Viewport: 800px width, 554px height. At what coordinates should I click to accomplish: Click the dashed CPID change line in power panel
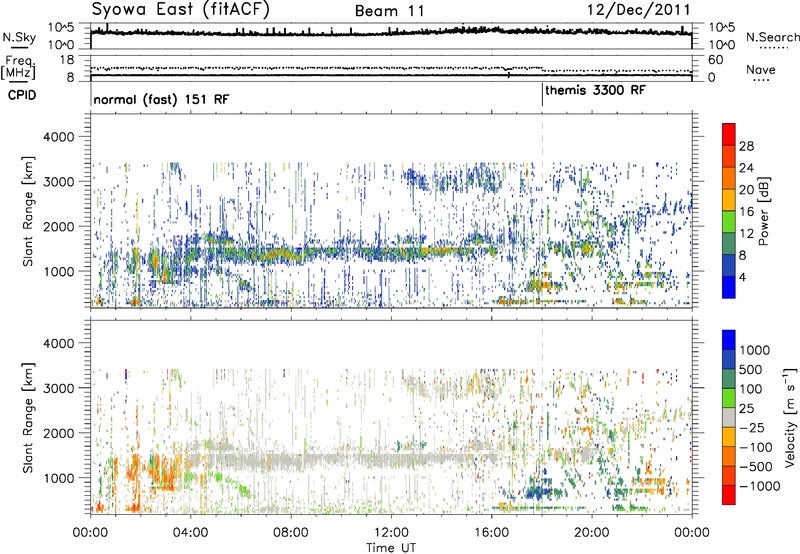click(542, 210)
